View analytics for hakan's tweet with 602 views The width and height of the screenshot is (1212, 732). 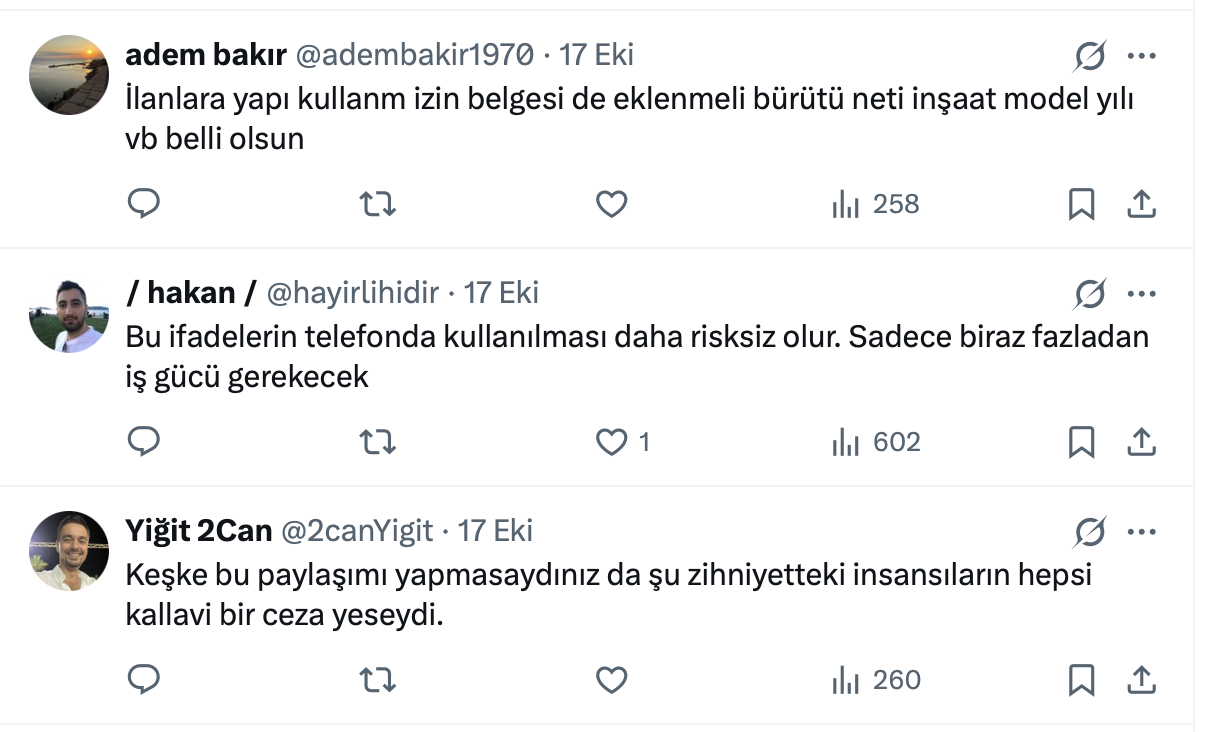pyautogui.click(x=876, y=442)
